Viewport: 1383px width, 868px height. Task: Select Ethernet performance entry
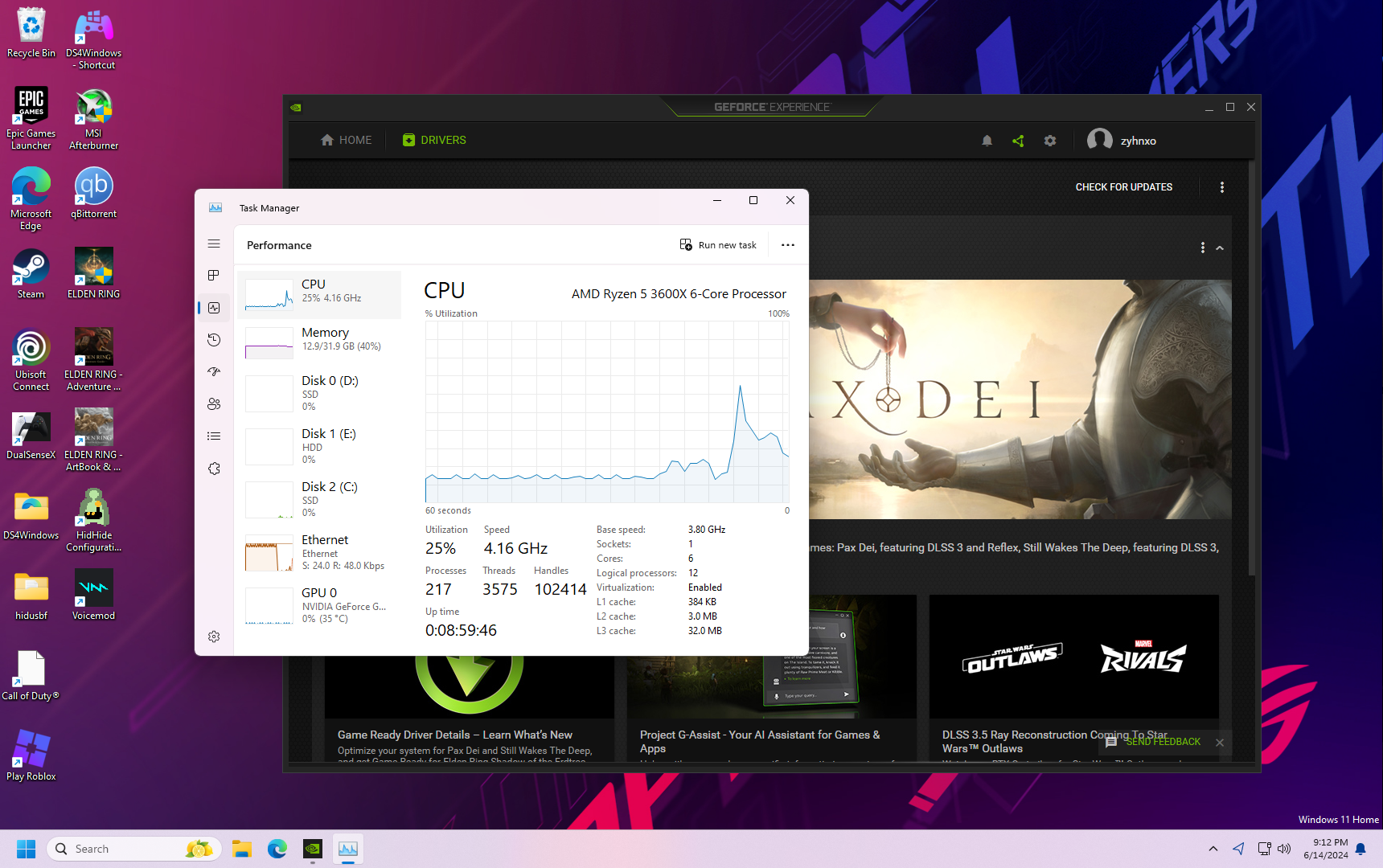pyautogui.click(x=319, y=552)
